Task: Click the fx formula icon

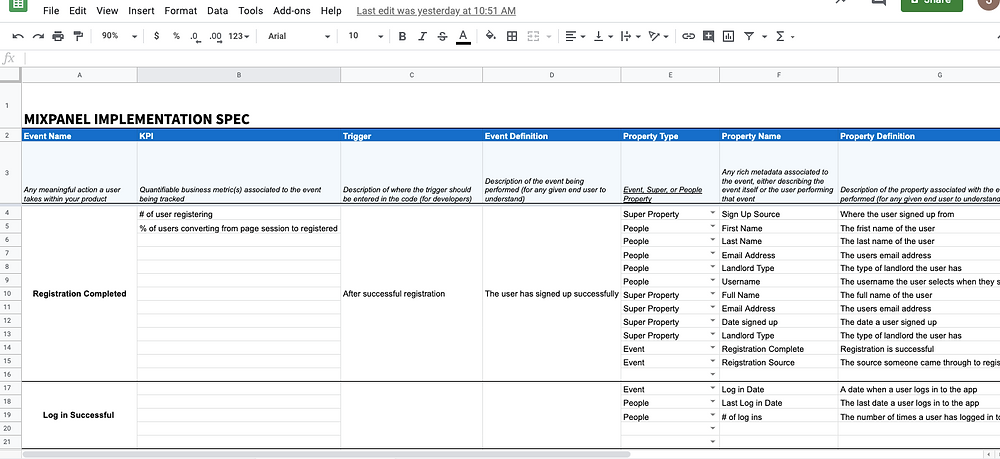Action: (8, 59)
